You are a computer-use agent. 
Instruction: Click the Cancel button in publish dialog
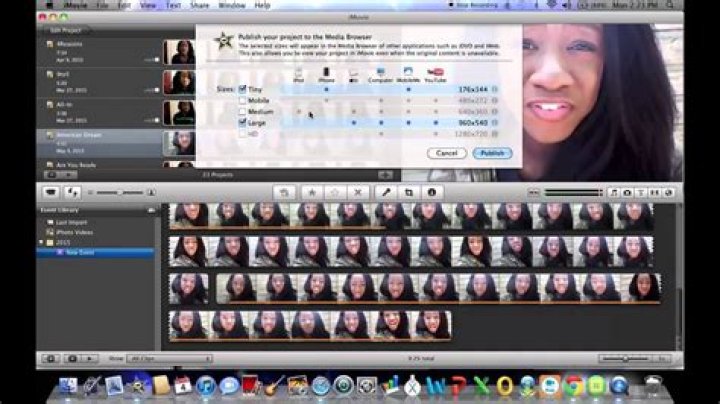(446, 153)
